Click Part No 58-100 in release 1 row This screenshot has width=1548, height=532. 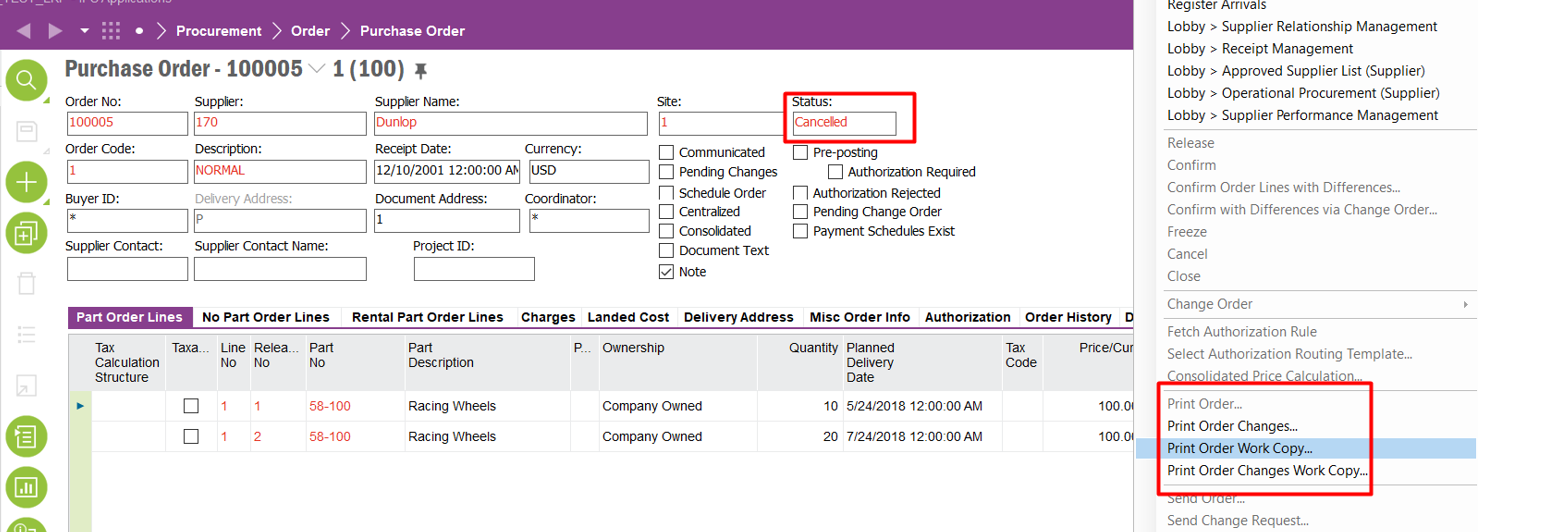pyautogui.click(x=329, y=406)
